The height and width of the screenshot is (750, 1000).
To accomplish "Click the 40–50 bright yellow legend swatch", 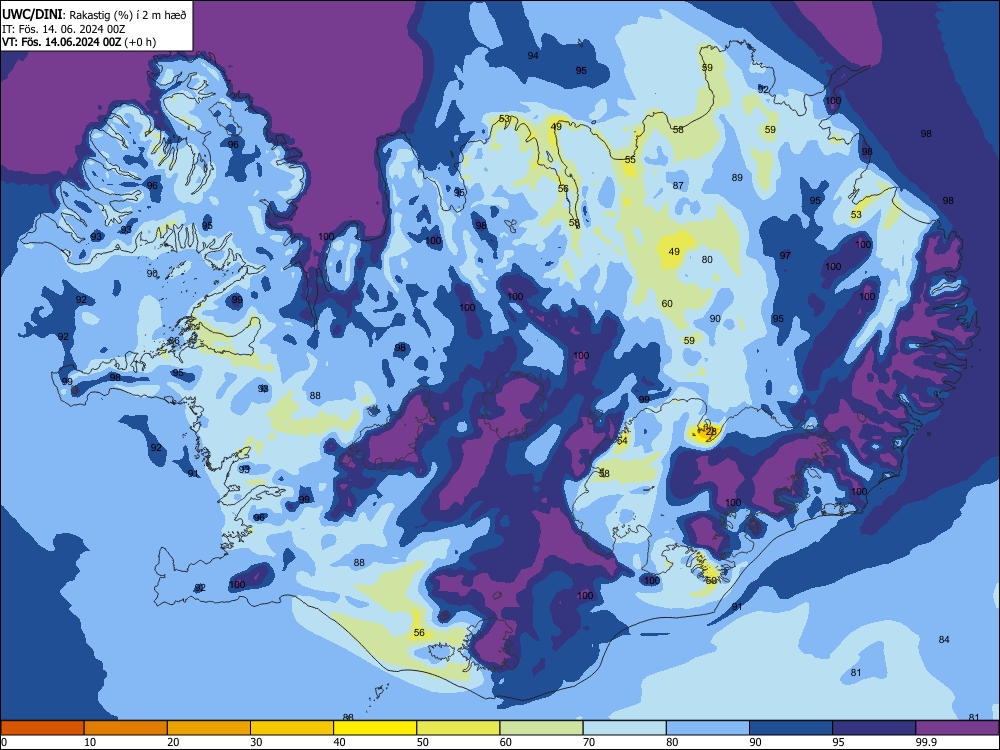I will tap(375, 728).
